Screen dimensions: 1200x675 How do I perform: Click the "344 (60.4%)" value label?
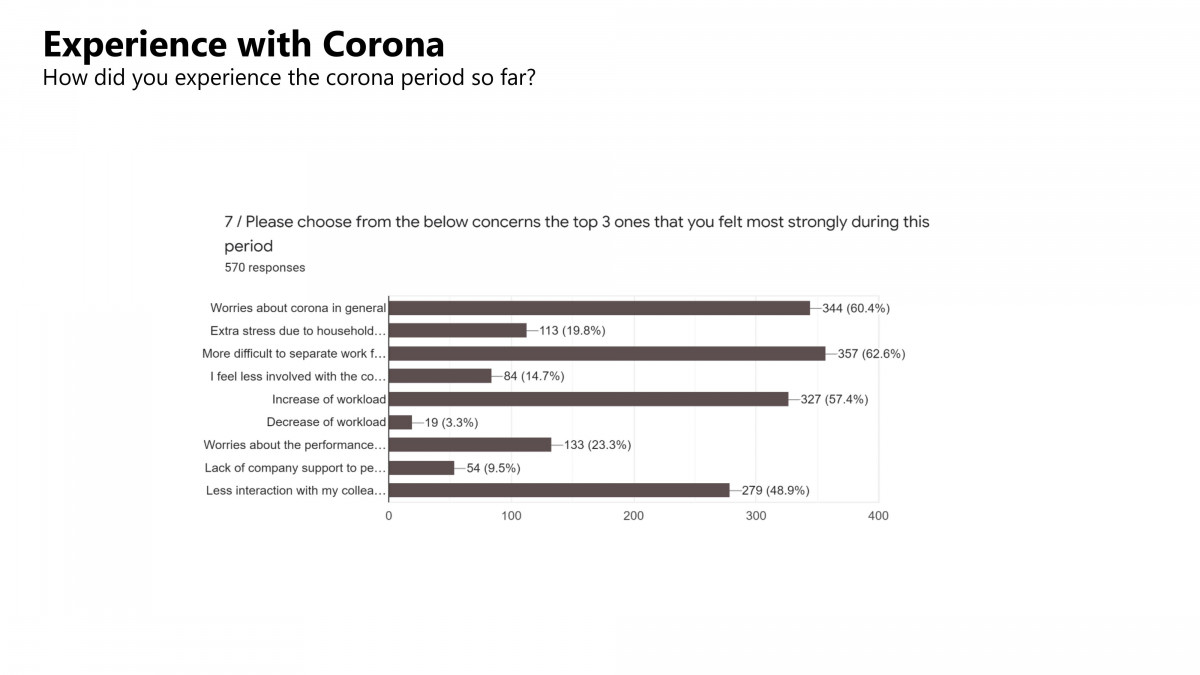855,308
